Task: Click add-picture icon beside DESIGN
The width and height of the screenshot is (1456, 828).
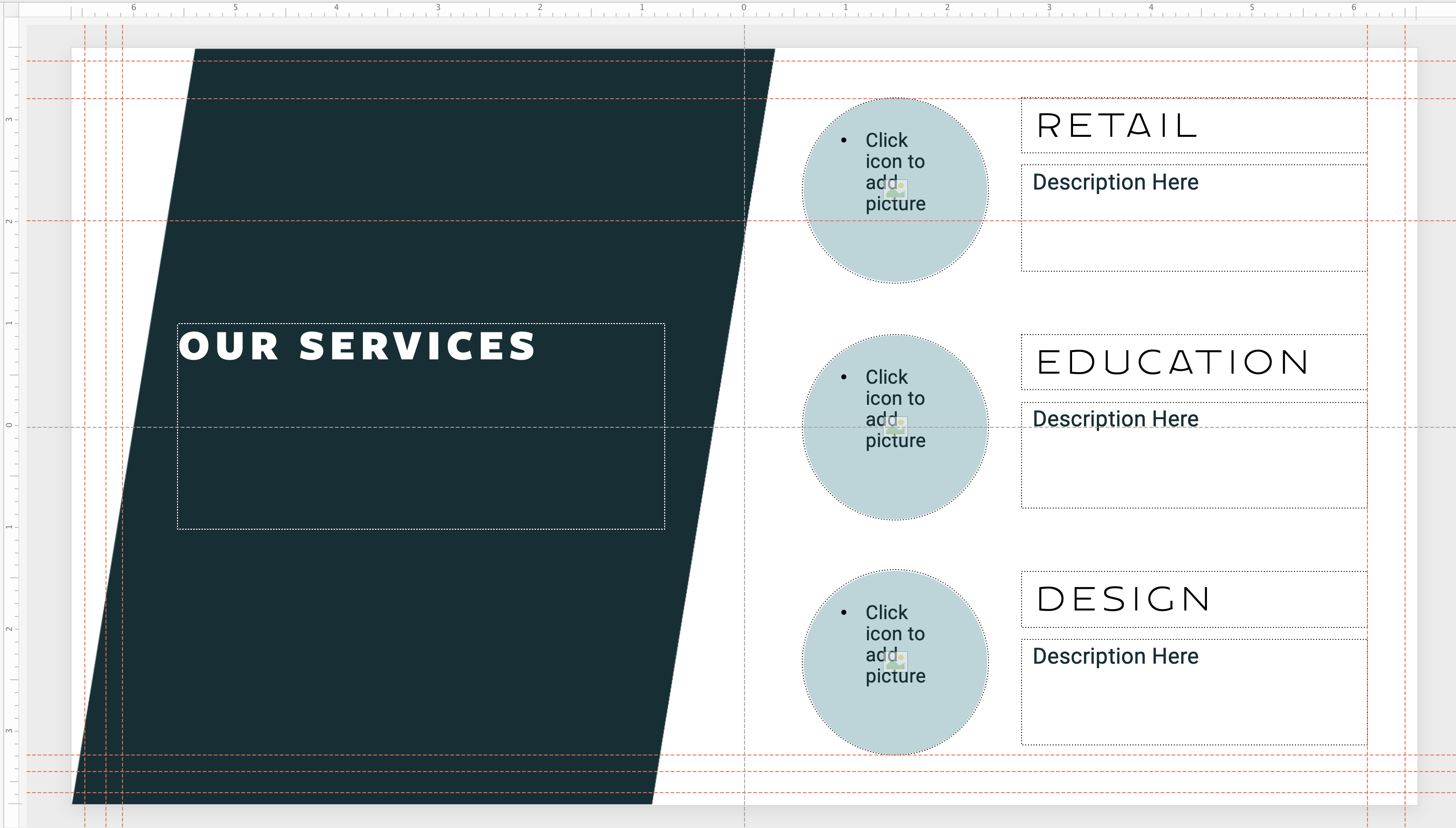Action: 895,662
